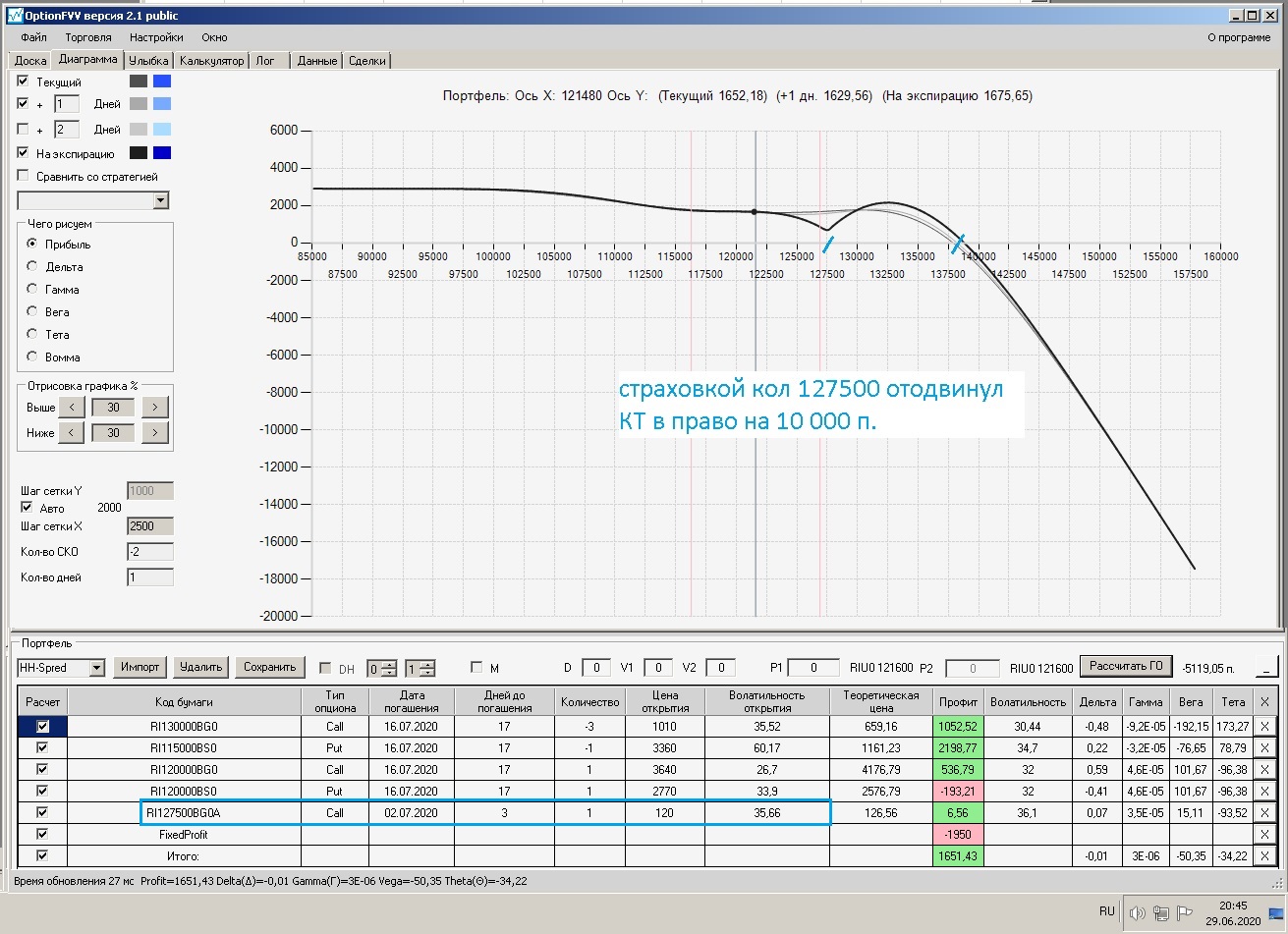Select the Дельта radio option
1288x934 pixels.
pos(32,267)
